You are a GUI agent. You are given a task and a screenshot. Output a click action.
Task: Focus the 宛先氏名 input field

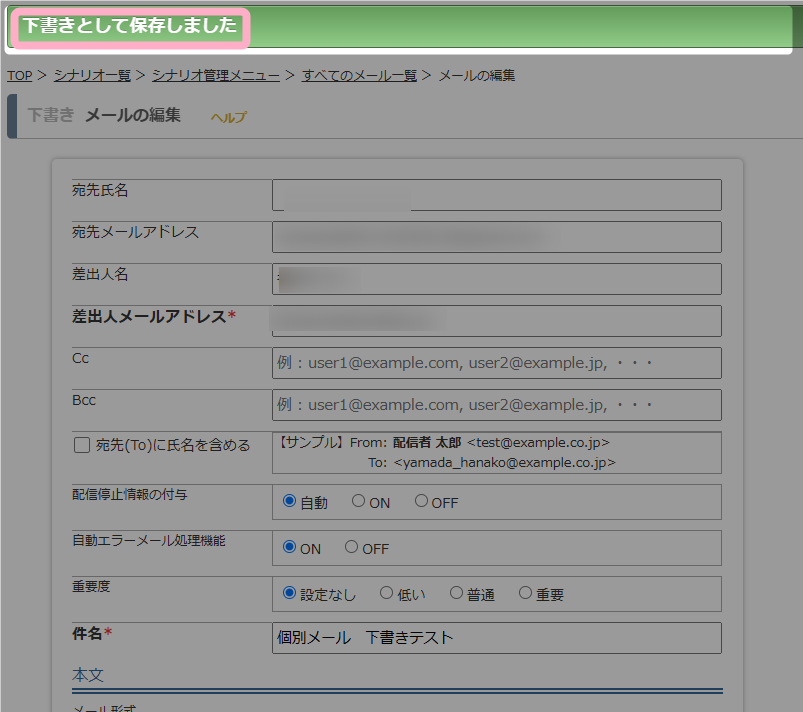497,195
